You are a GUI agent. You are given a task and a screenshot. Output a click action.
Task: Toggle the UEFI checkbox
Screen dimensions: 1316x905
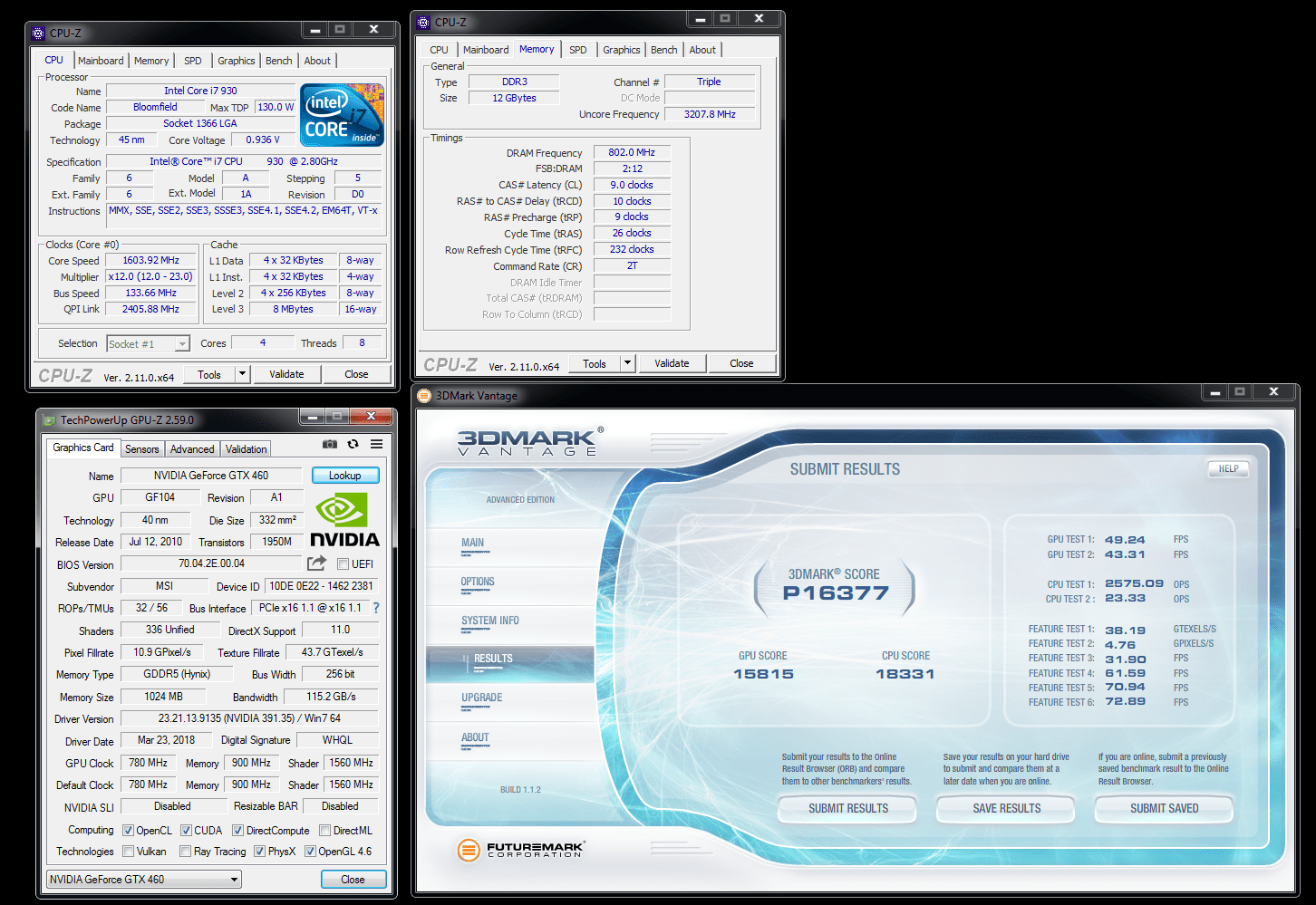point(344,564)
